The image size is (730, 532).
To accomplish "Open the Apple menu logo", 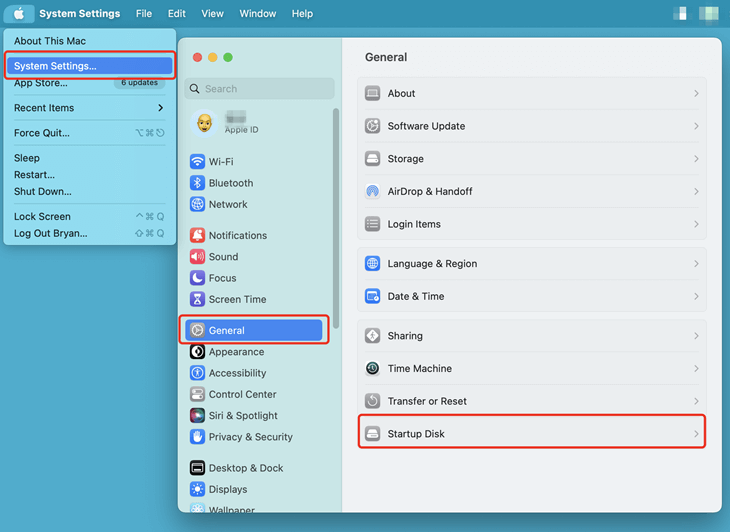I will [19, 13].
